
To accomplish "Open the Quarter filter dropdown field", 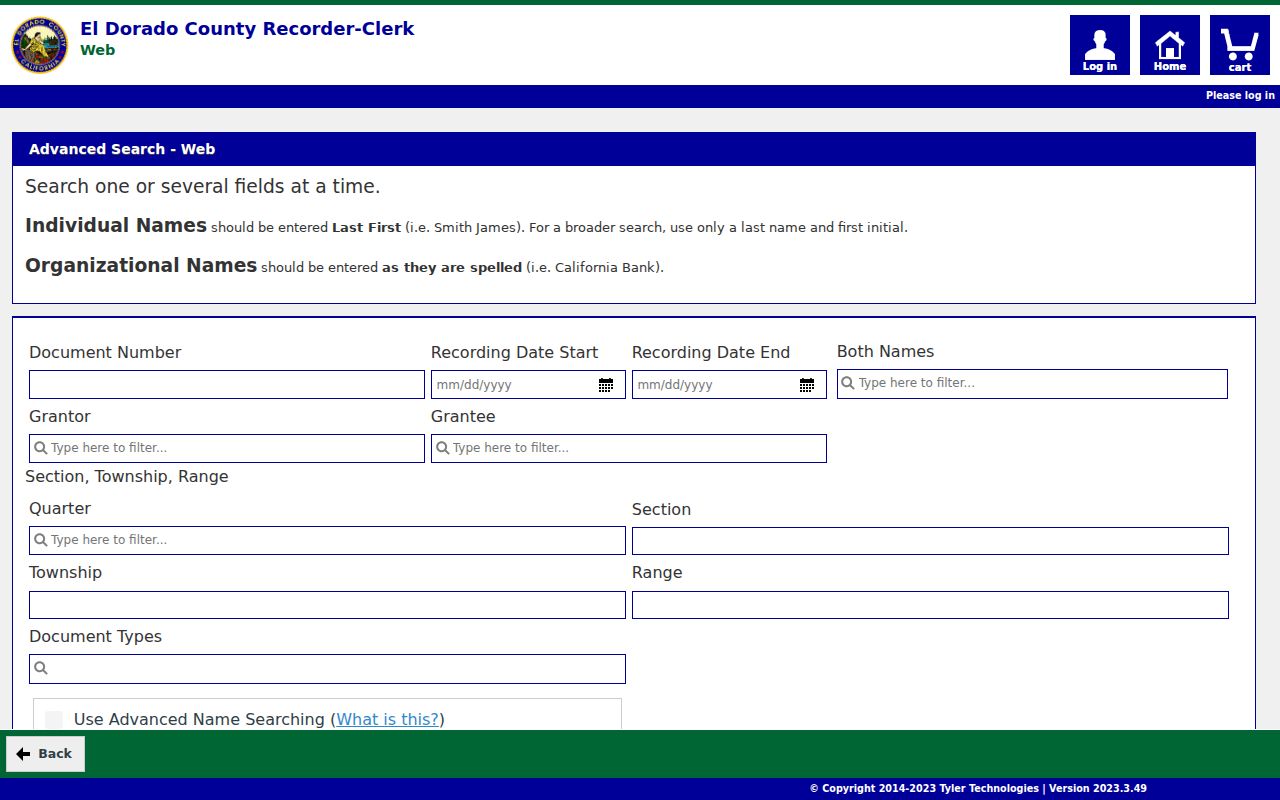I will tap(327, 540).
